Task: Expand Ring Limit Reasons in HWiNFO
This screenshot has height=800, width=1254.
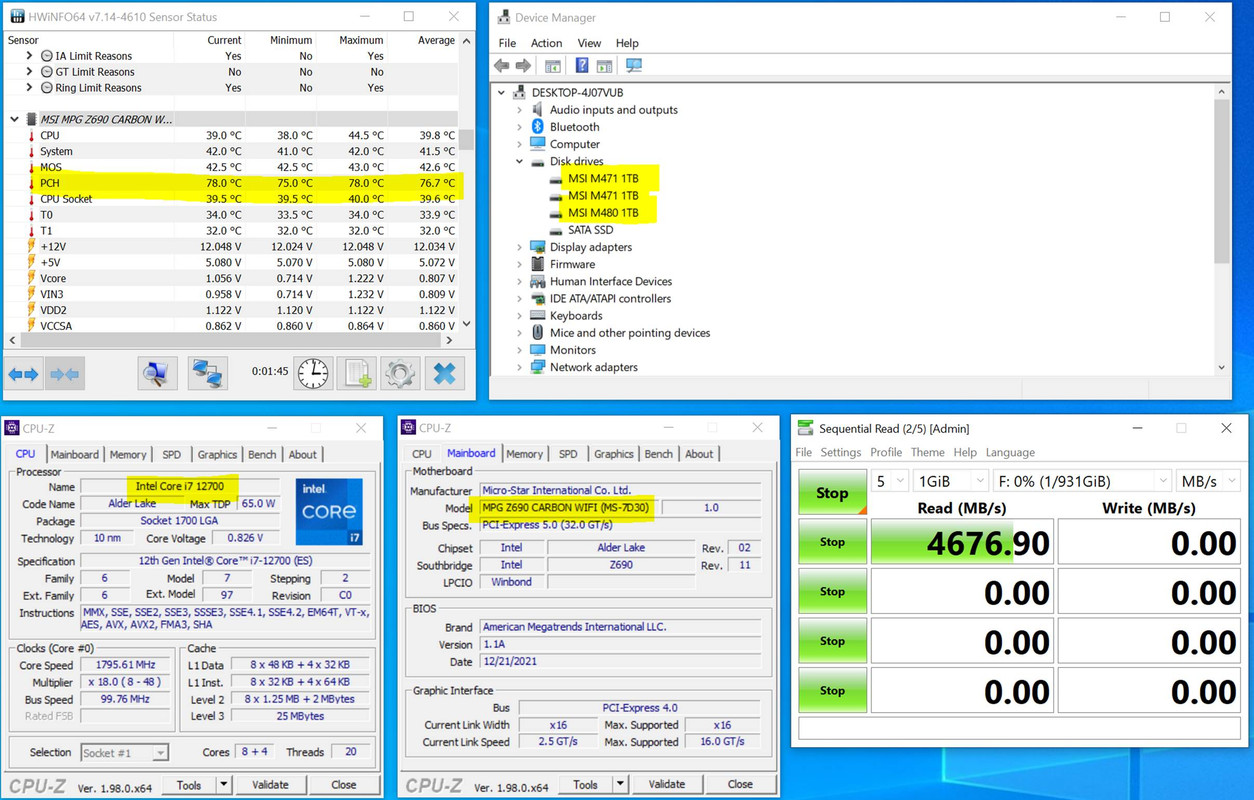Action: pos(29,88)
